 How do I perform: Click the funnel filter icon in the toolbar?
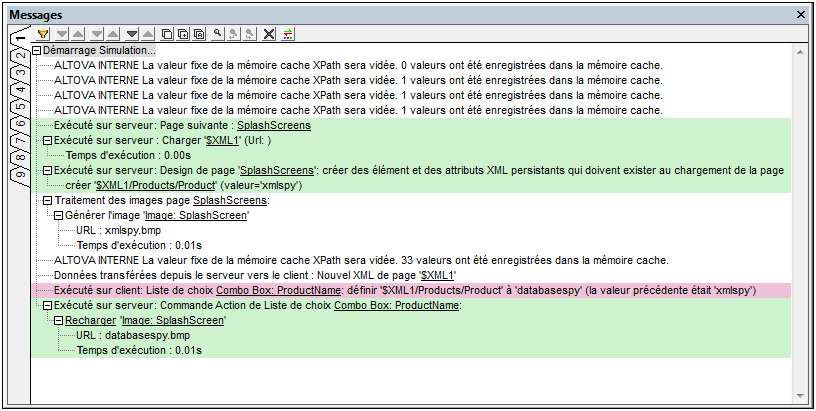[43, 33]
